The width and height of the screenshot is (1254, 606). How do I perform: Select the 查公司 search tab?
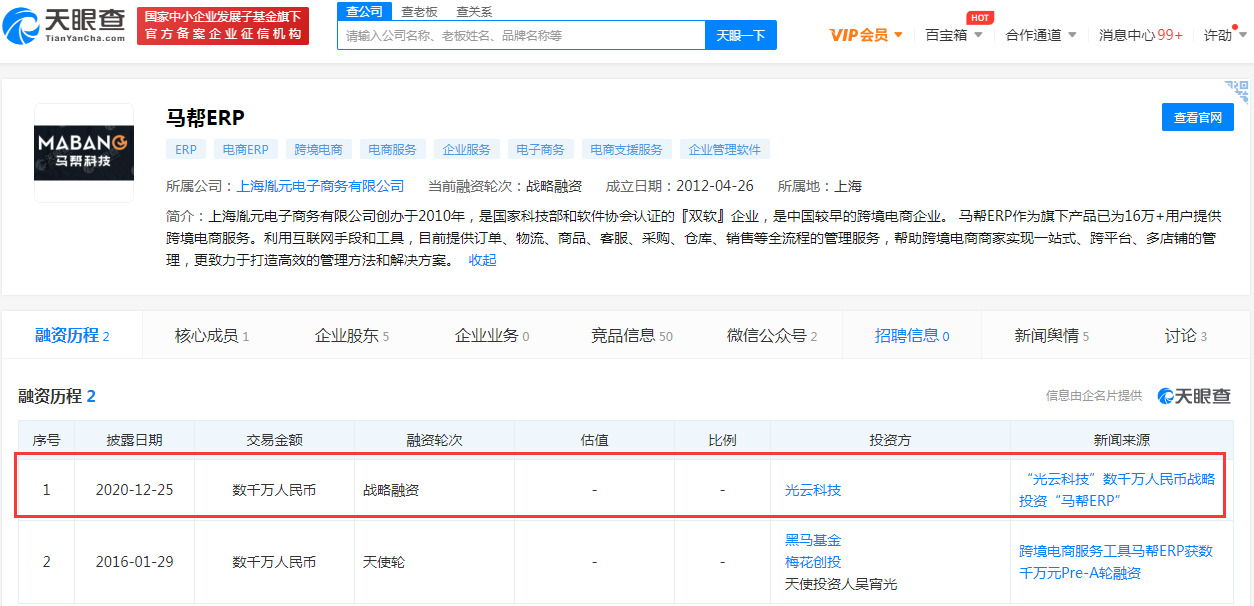(364, 11)
